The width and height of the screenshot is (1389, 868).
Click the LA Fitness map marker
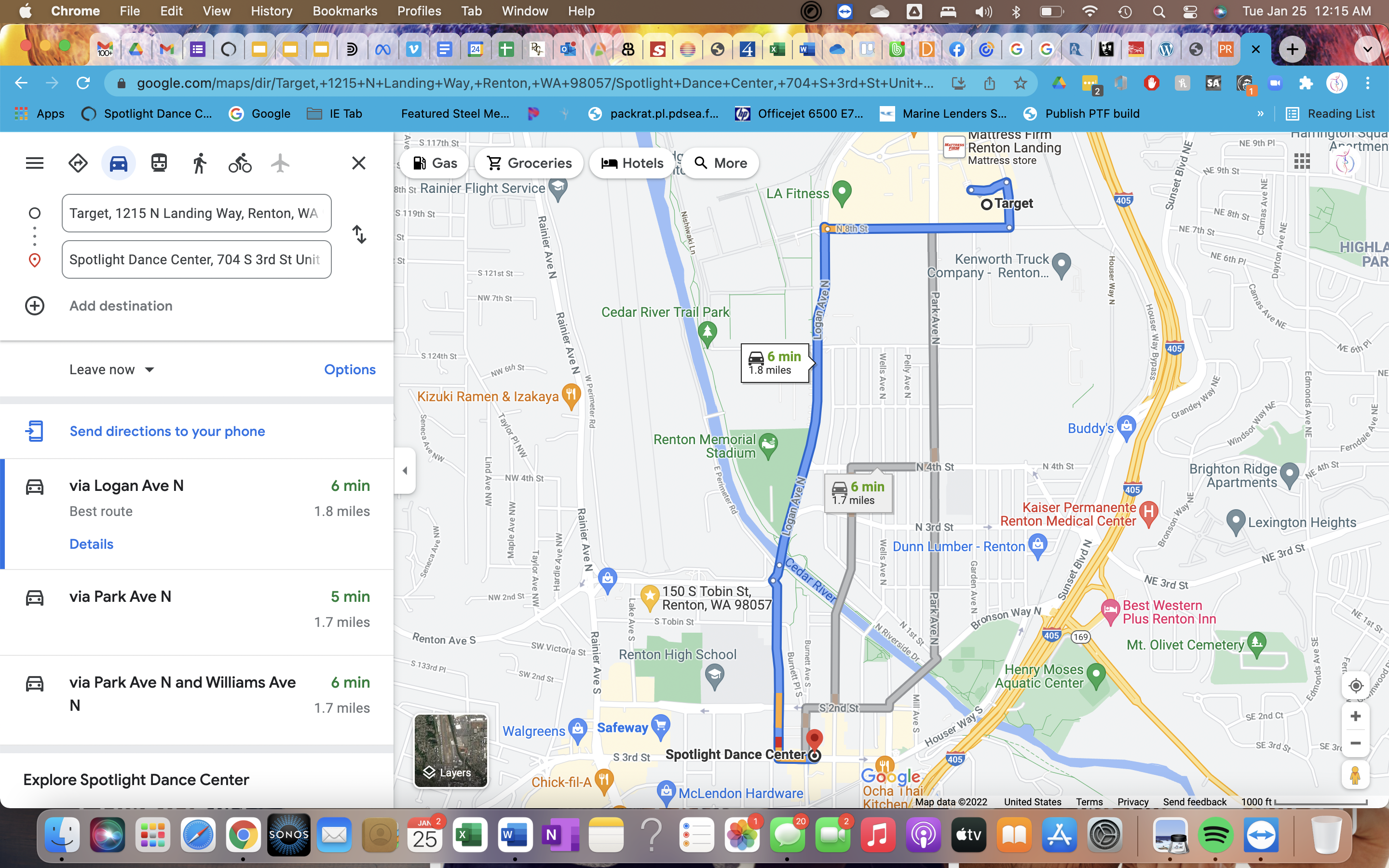tap(842, 193)
